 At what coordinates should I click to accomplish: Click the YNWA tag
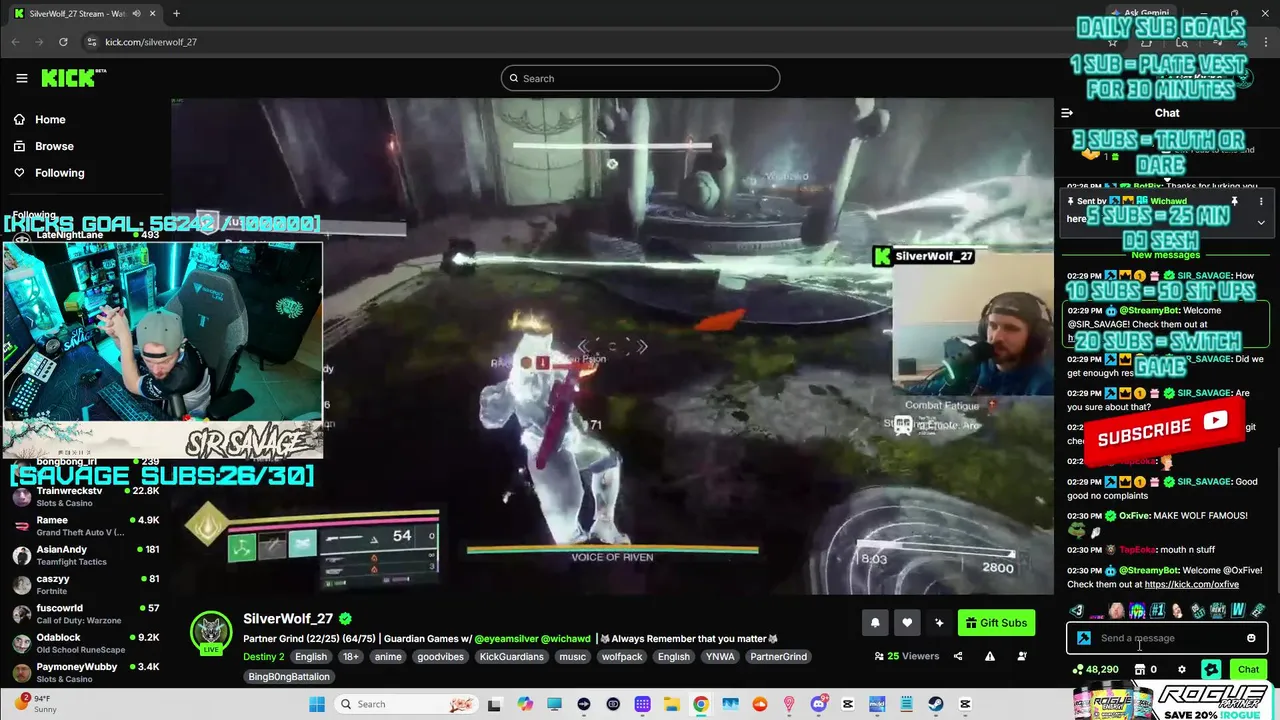[720, 657]
